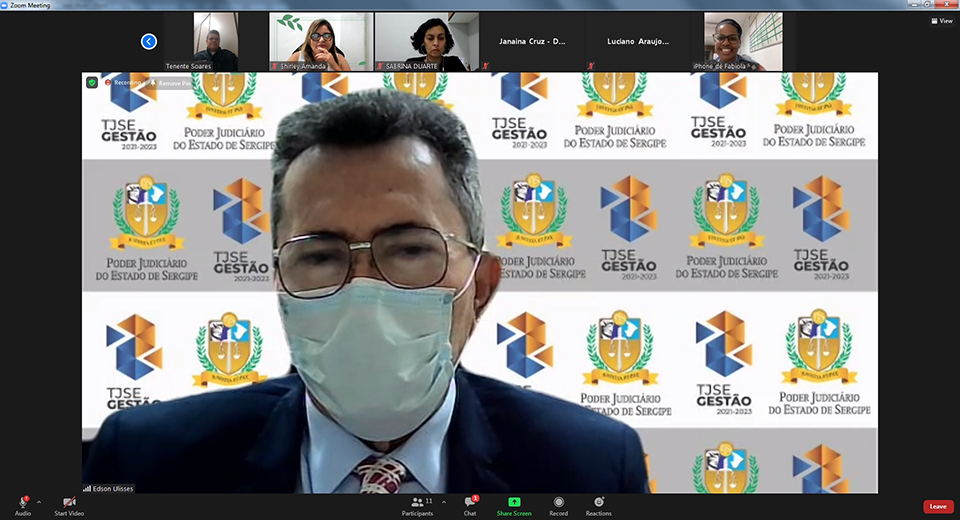
Task: Start recording with the Record icon
Action: point(558,502)
